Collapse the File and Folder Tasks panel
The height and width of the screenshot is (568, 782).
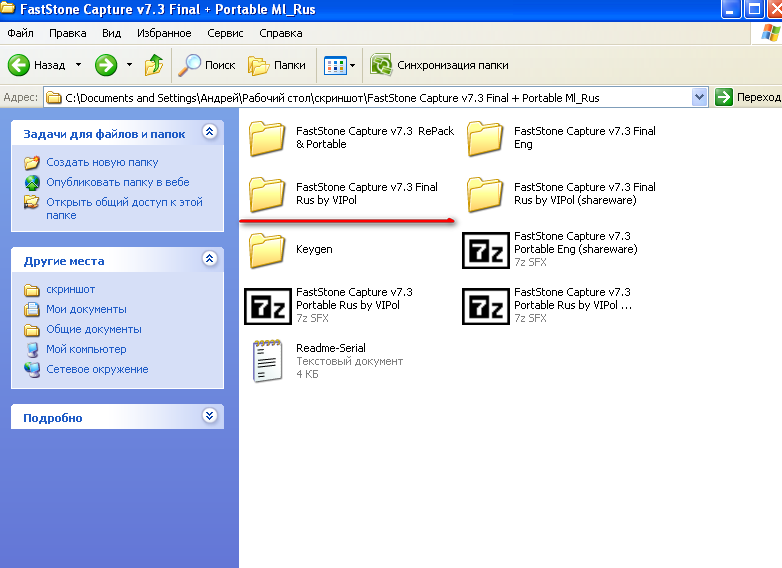point(210,132)
